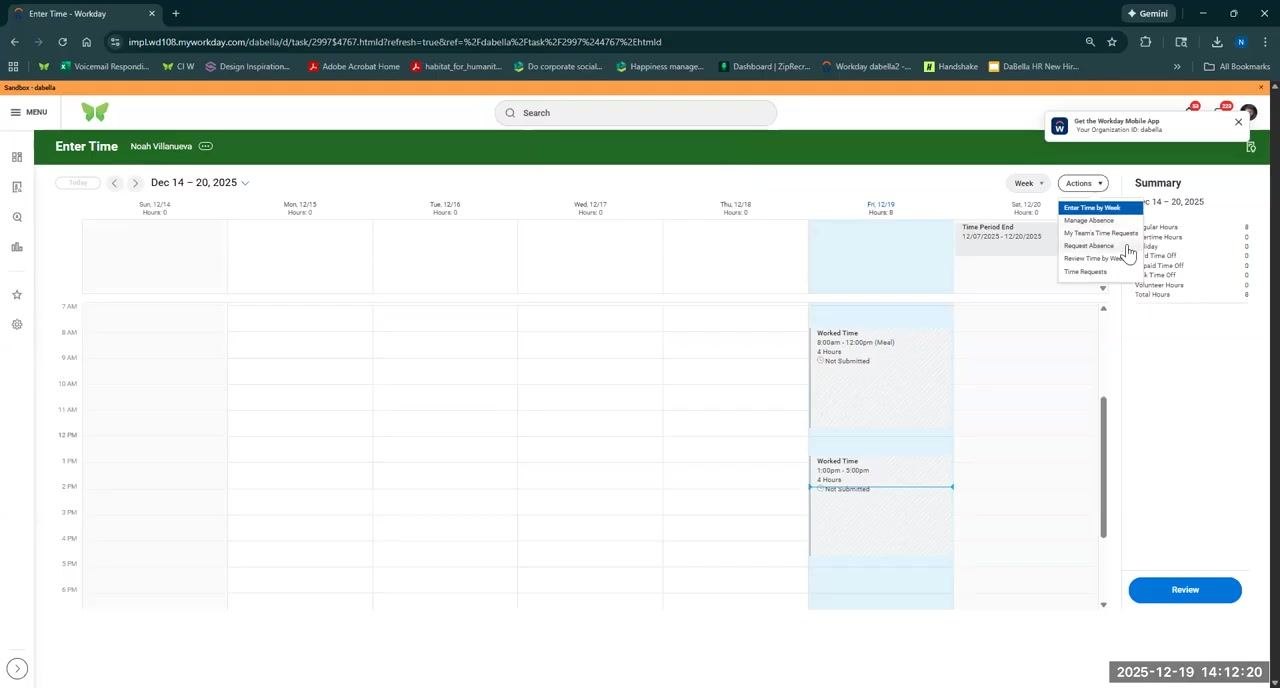Select Manage Absence from Actions menu
This screenshot has height=688, width=1280.
[1100, 220]
